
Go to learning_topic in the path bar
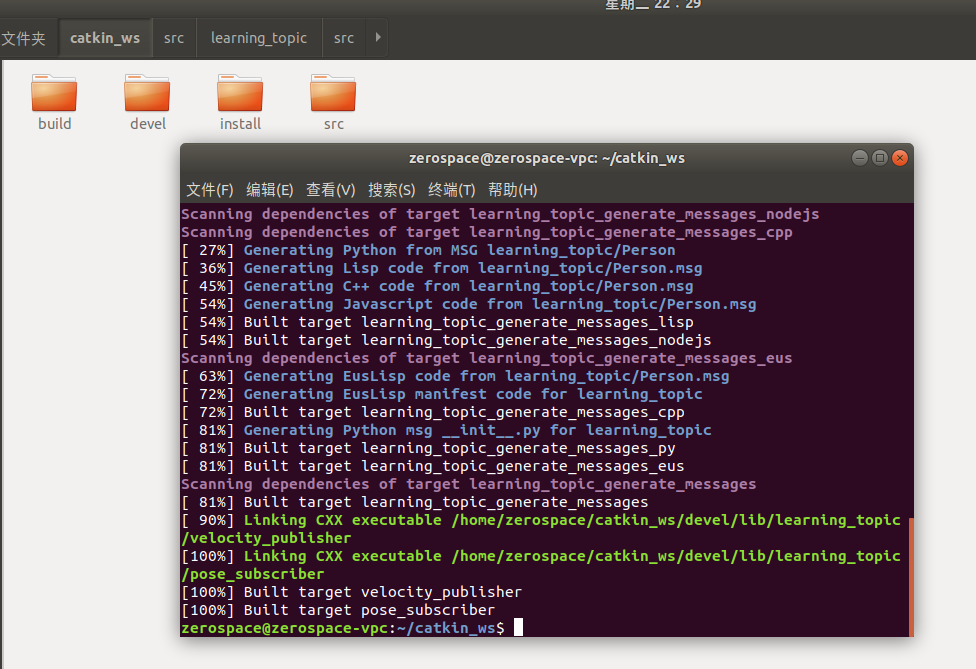(x=259, y=38)
